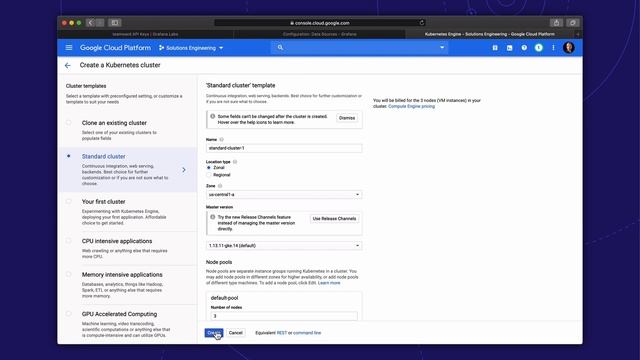Activate Cloud Shell from header icon
The image size is (640, 360).
pos(509,48)
